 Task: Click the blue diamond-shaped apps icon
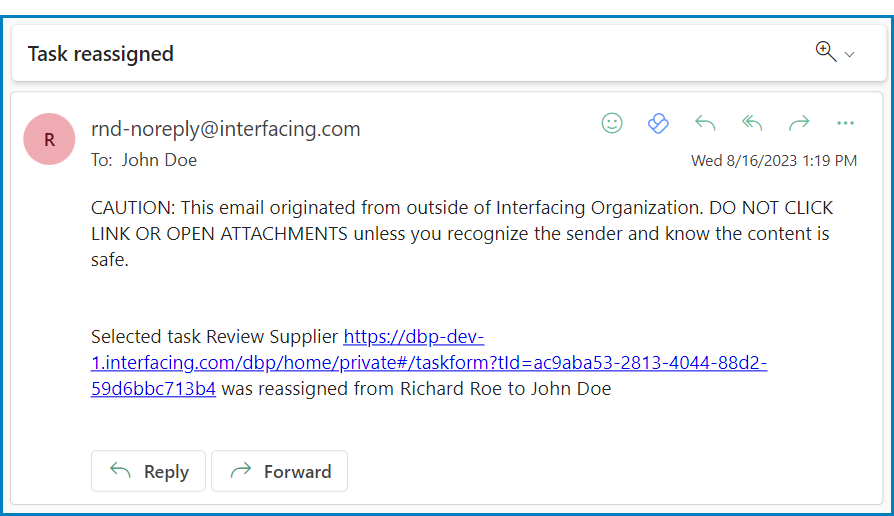(657, 123)
